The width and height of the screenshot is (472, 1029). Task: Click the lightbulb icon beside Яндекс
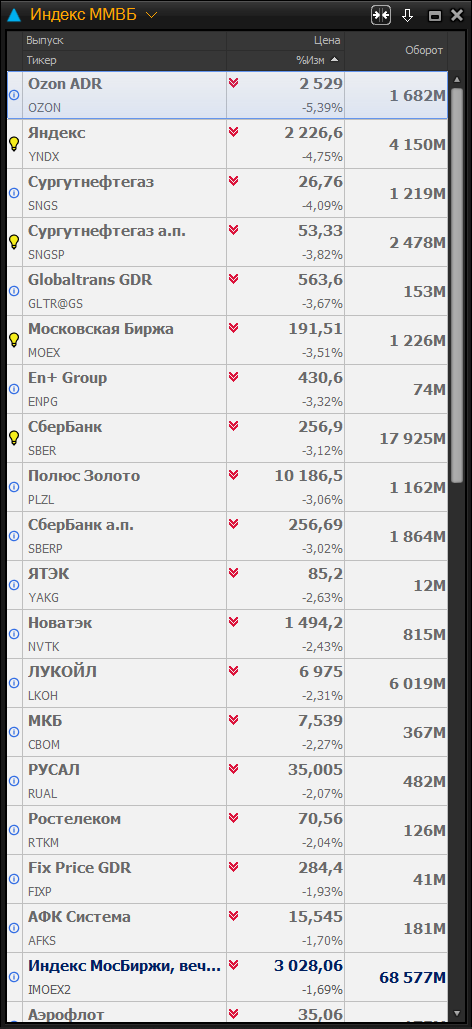pos(14,144)
